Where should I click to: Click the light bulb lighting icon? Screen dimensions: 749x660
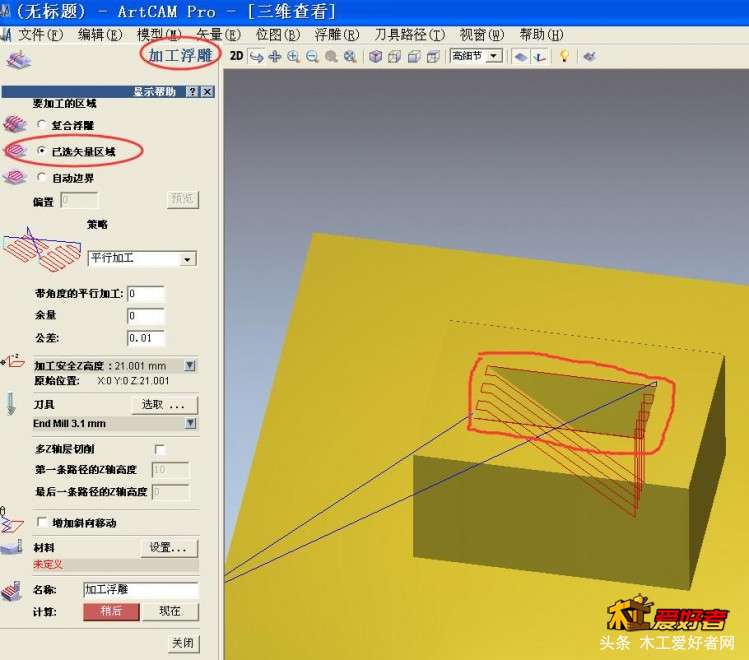point(565,56)
